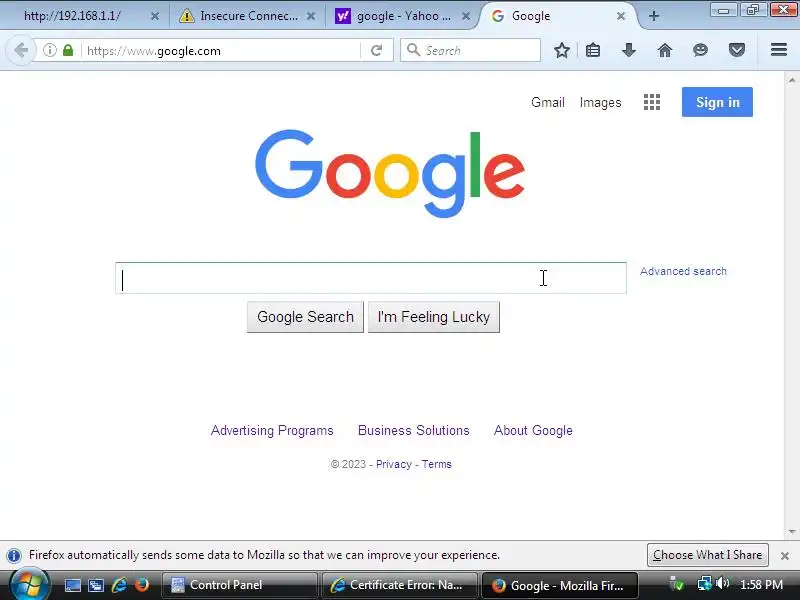Click the Sign in button
This screenshot has width=800, height=600.
pos(717,102)
